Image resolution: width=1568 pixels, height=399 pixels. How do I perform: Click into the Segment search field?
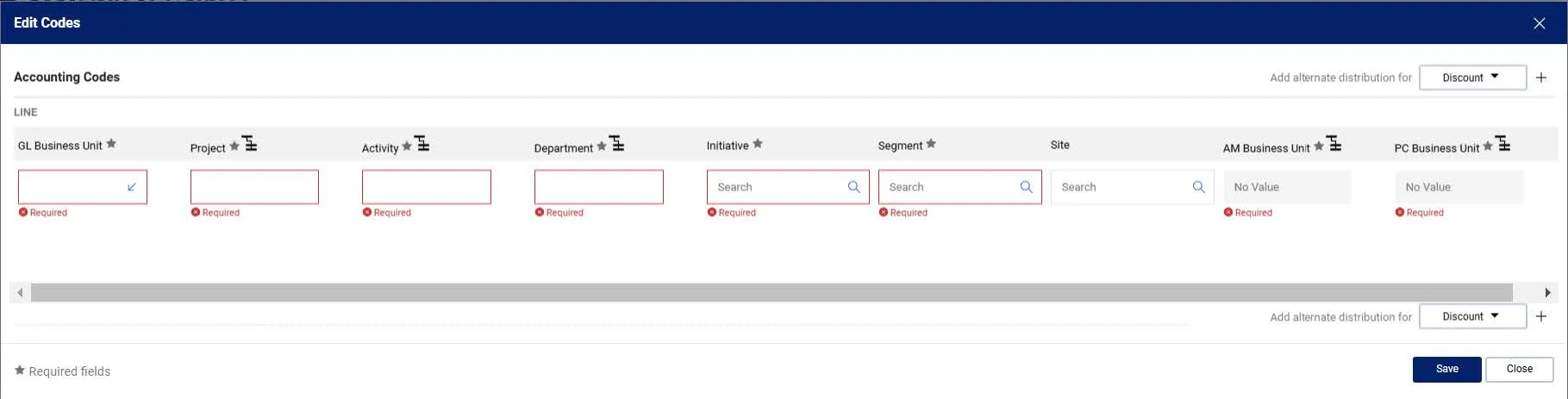pos(959,187)
